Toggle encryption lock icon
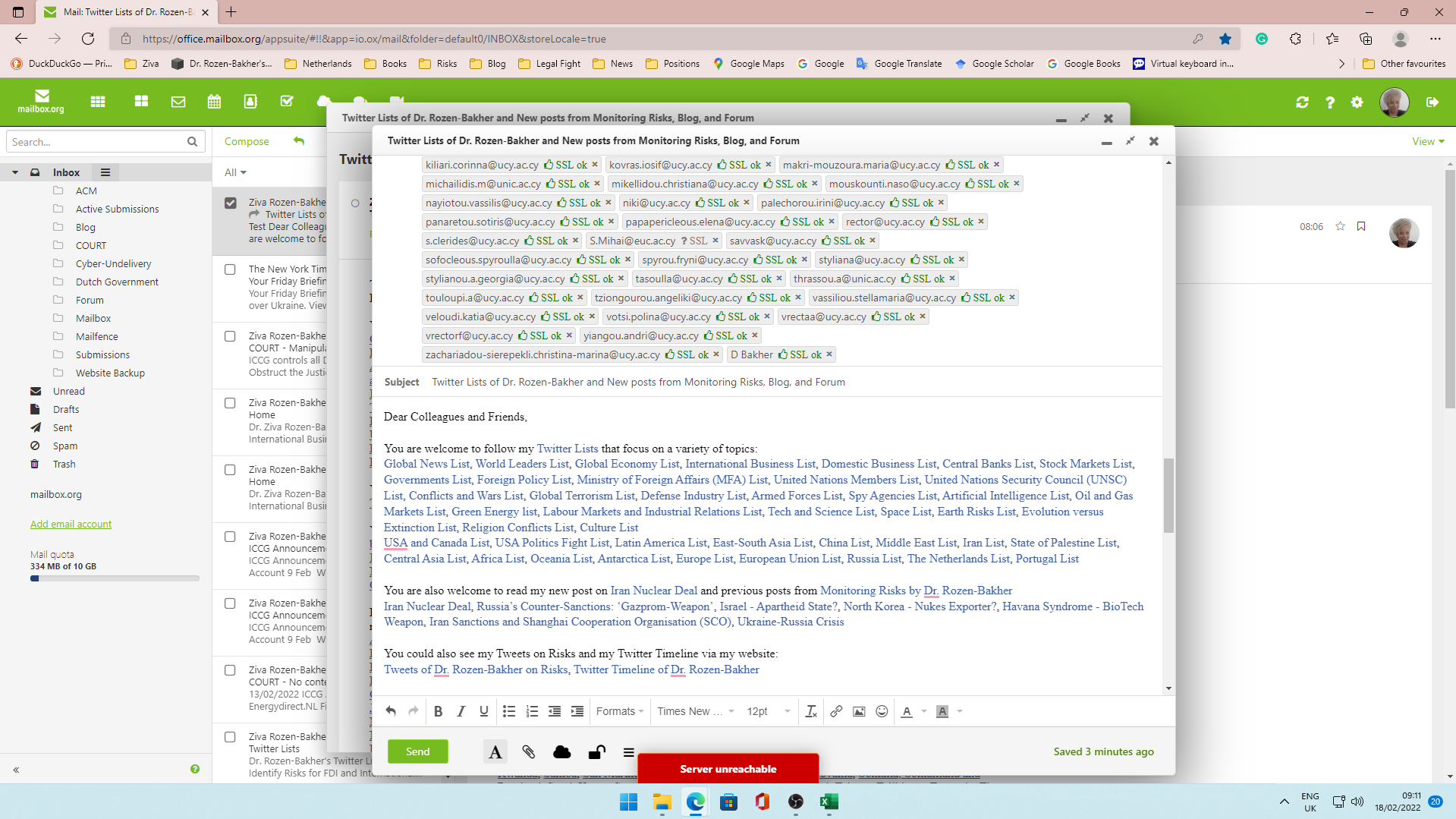Image resolution: width=1456 pixels, height=819 pixels. pos(597,751)
